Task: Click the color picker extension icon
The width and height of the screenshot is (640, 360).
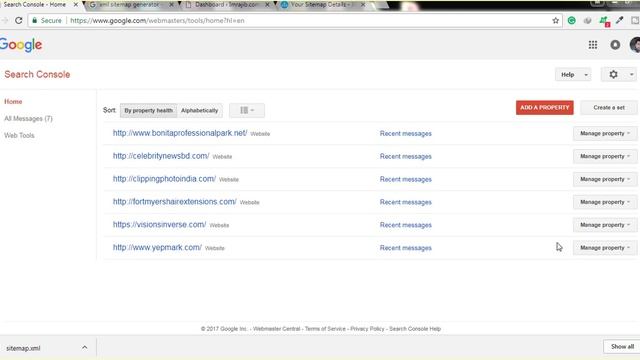Action: click(620, 20)
